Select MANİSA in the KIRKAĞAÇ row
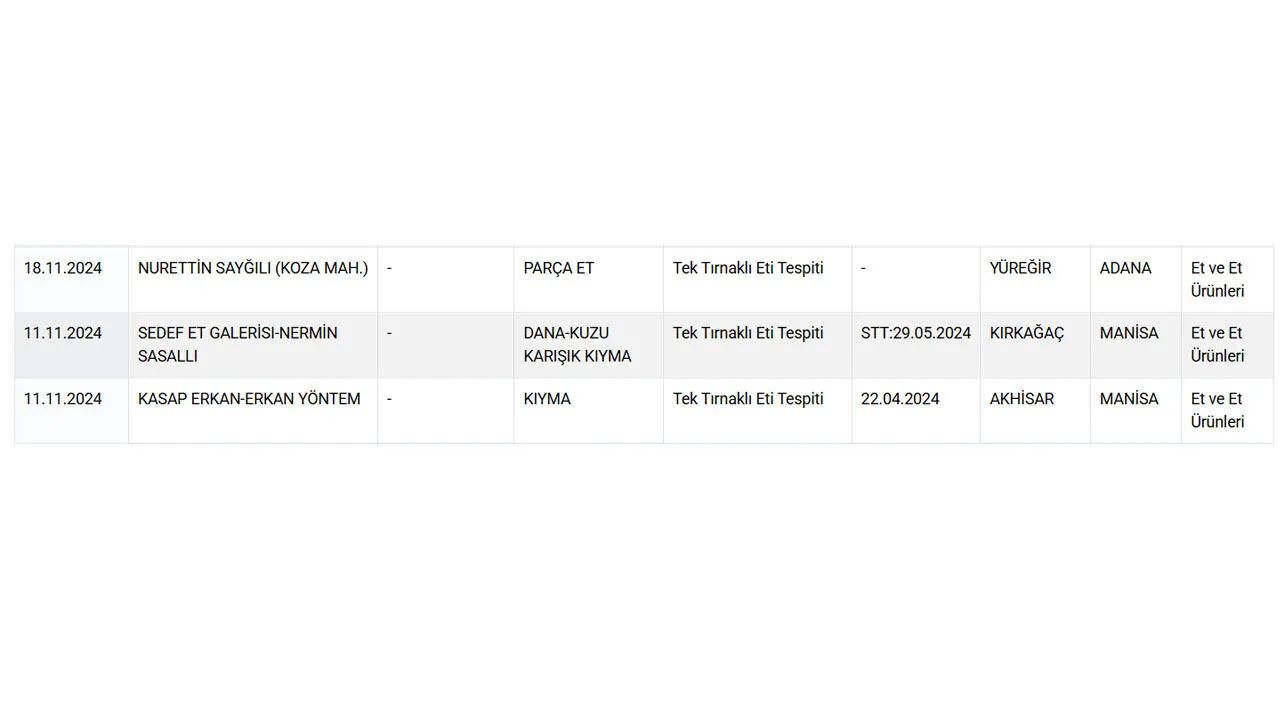 [1129, 333]
